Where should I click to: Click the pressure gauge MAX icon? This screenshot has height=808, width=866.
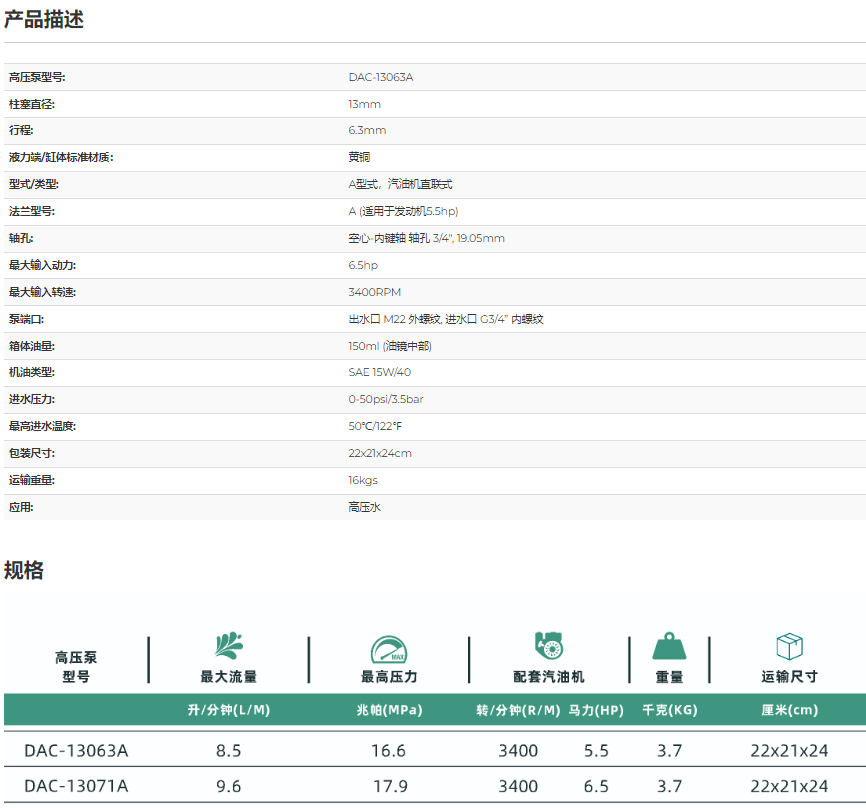389,650
